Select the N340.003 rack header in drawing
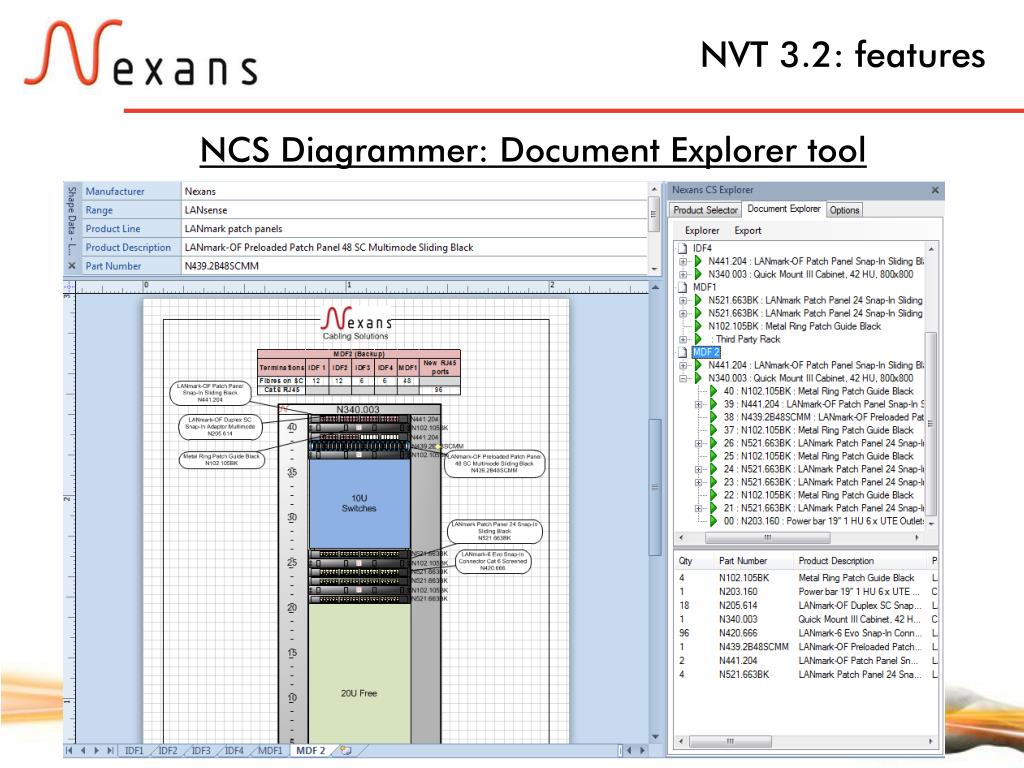The height and width of the screenshot is (768, 1024). tap(358, 409)
